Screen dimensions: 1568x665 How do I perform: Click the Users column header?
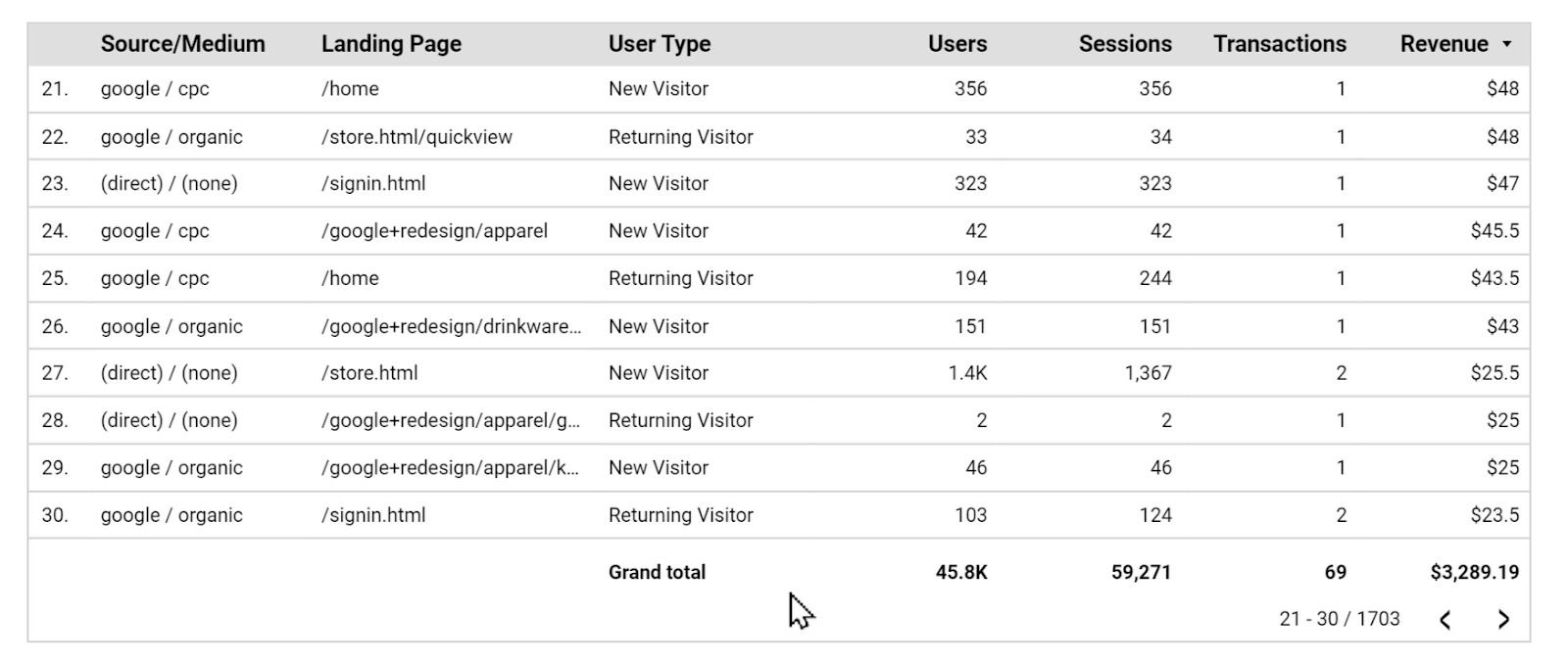[x=957, y=44]
